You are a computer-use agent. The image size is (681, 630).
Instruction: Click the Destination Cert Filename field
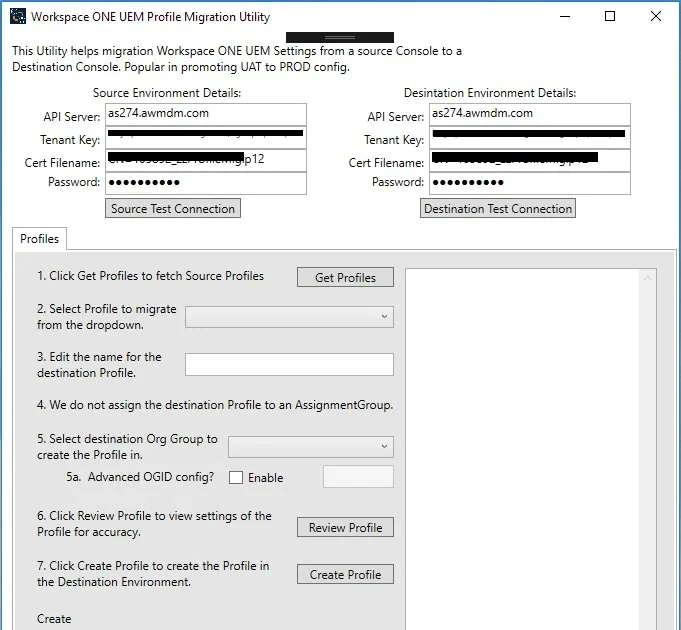530,160
